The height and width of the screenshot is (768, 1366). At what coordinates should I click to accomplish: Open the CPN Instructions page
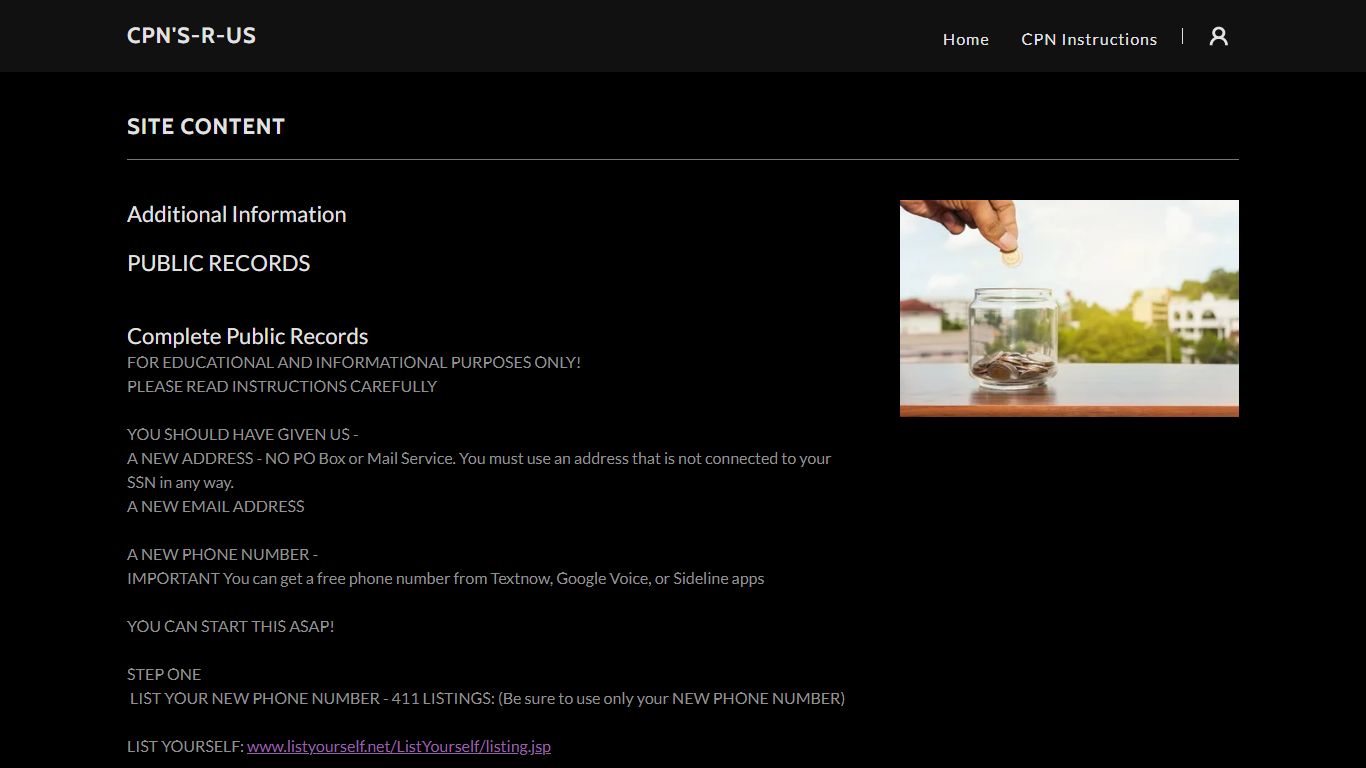[x=1089, y=39]
